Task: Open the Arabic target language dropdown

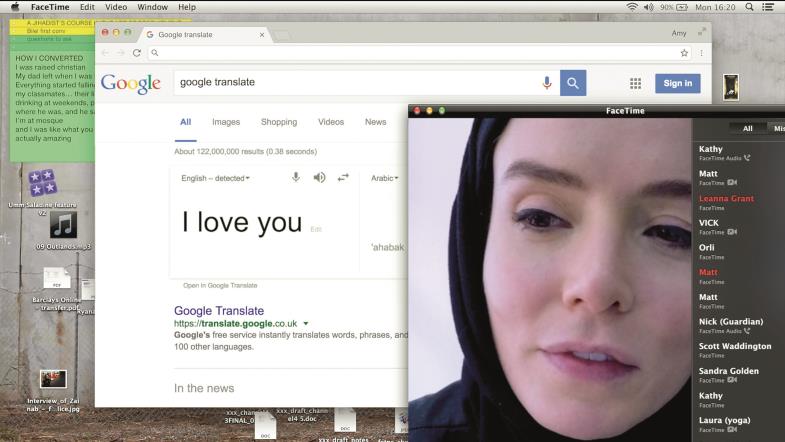Action: [385, 178]
